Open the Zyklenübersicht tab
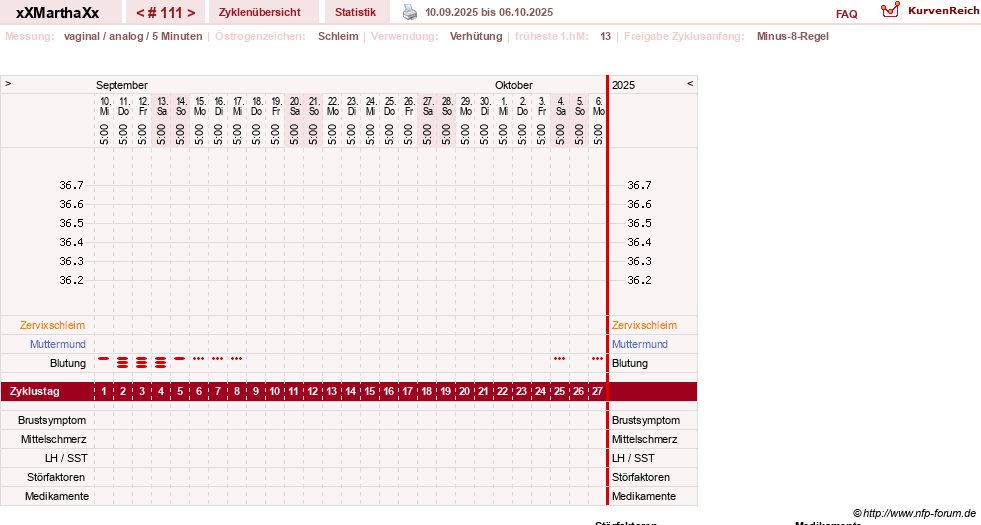 coord(260,12)
